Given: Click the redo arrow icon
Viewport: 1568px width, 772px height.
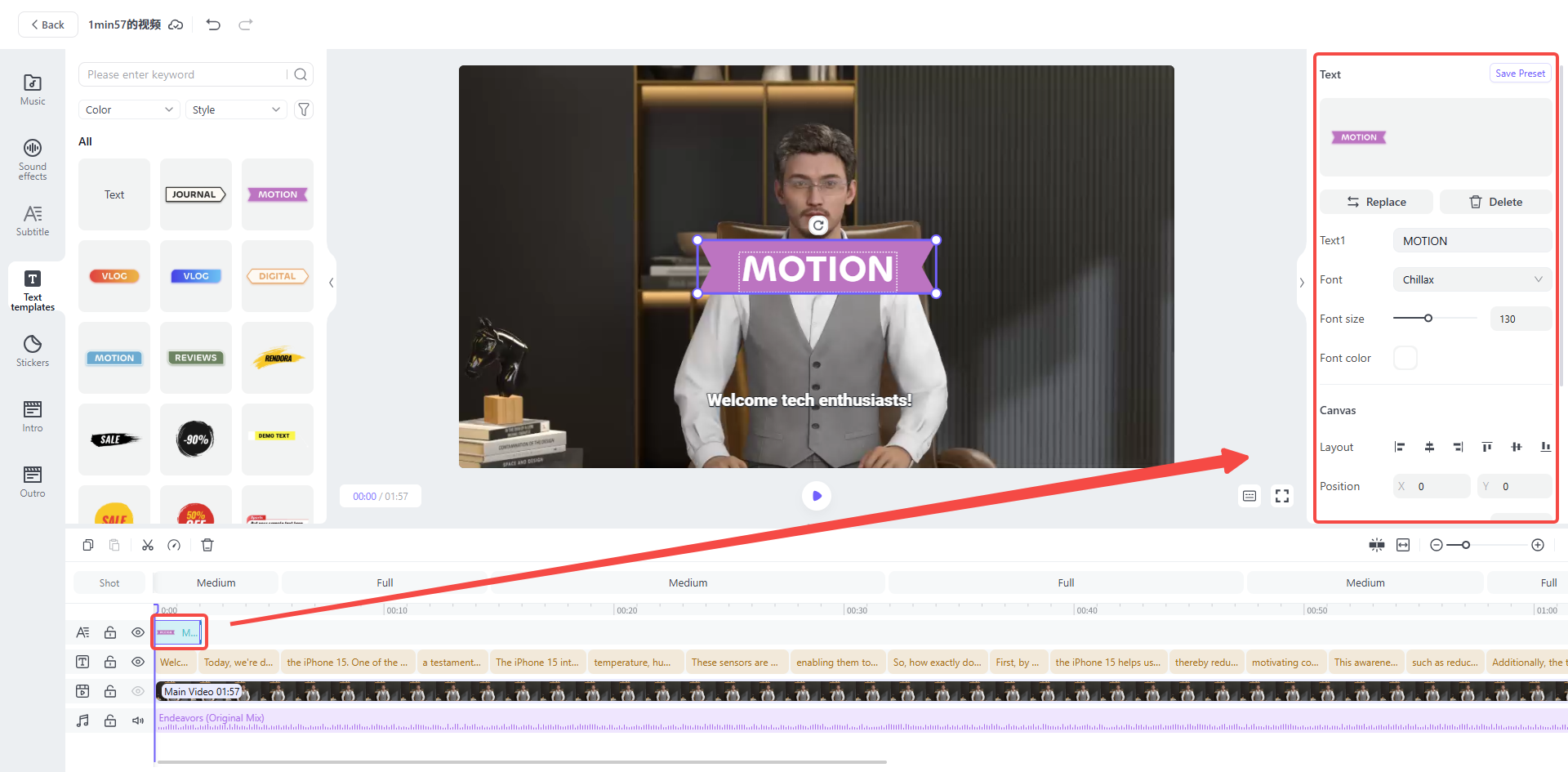Looking at the screenshot, I should point(245,25).
